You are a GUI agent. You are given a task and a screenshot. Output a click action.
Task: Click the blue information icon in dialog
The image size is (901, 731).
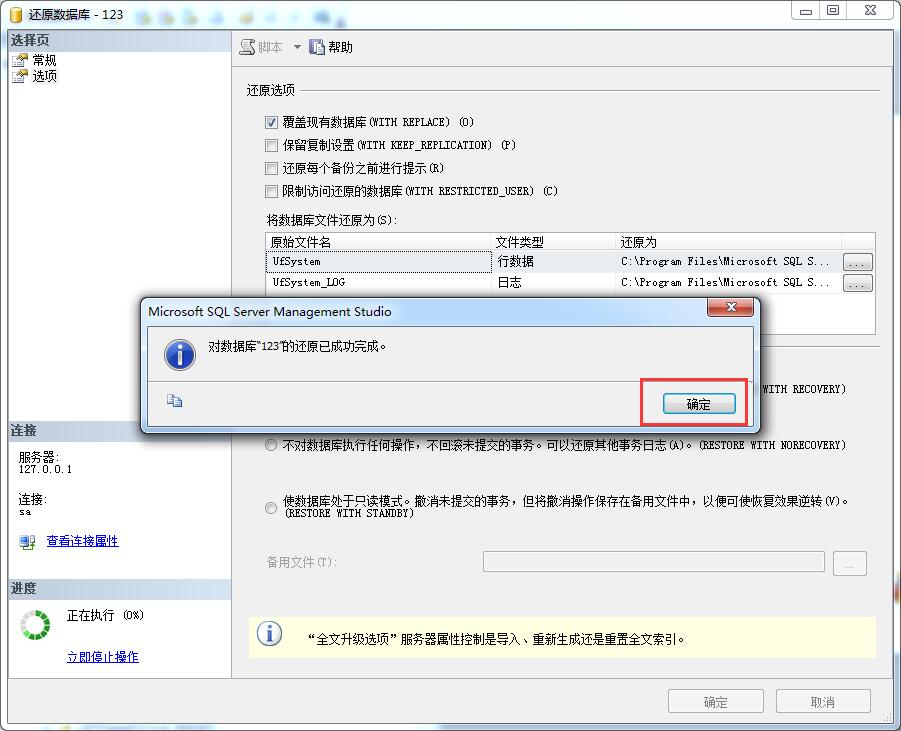click(180, 354)
